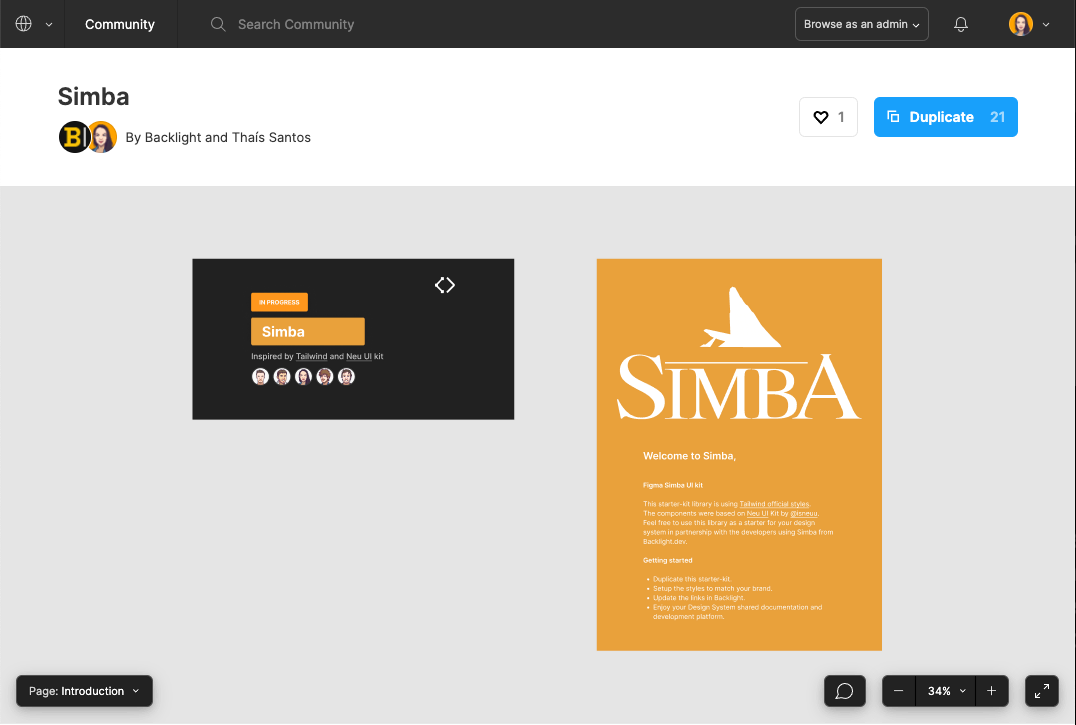
Task: Open the Browse as an admin dropdown
Action: pos(861,24)
